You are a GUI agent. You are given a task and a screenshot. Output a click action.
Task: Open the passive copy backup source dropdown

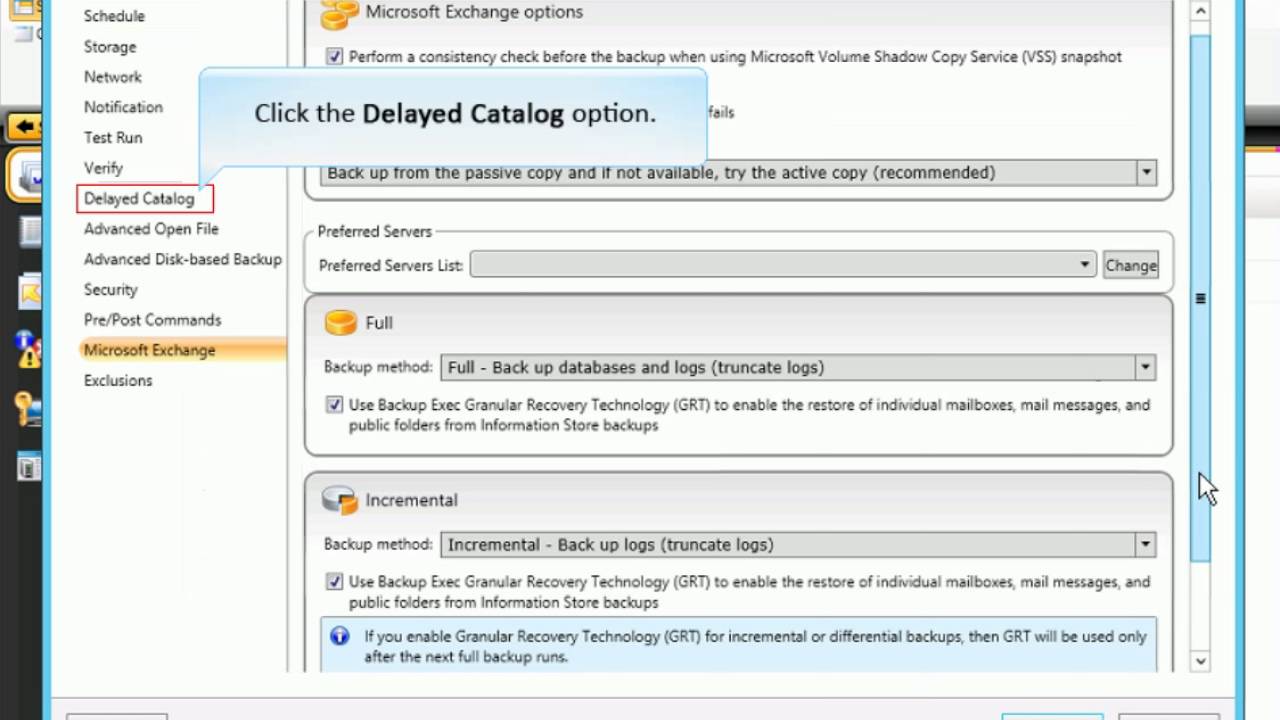coord(1146,173)
